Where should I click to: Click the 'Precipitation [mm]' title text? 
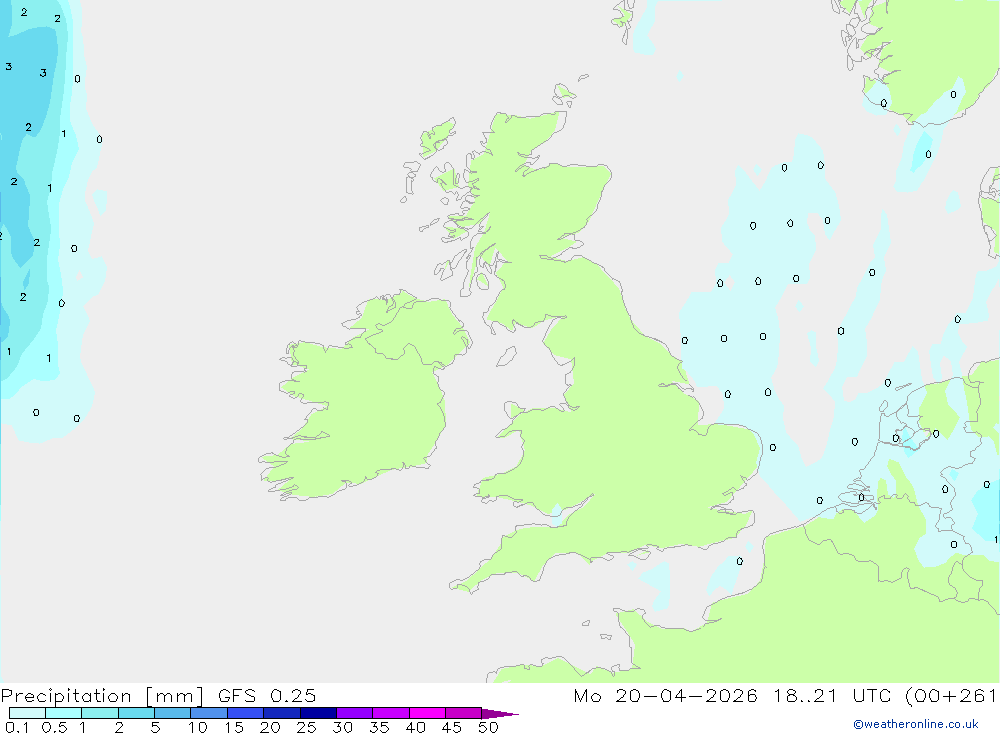tap(103, 696)
